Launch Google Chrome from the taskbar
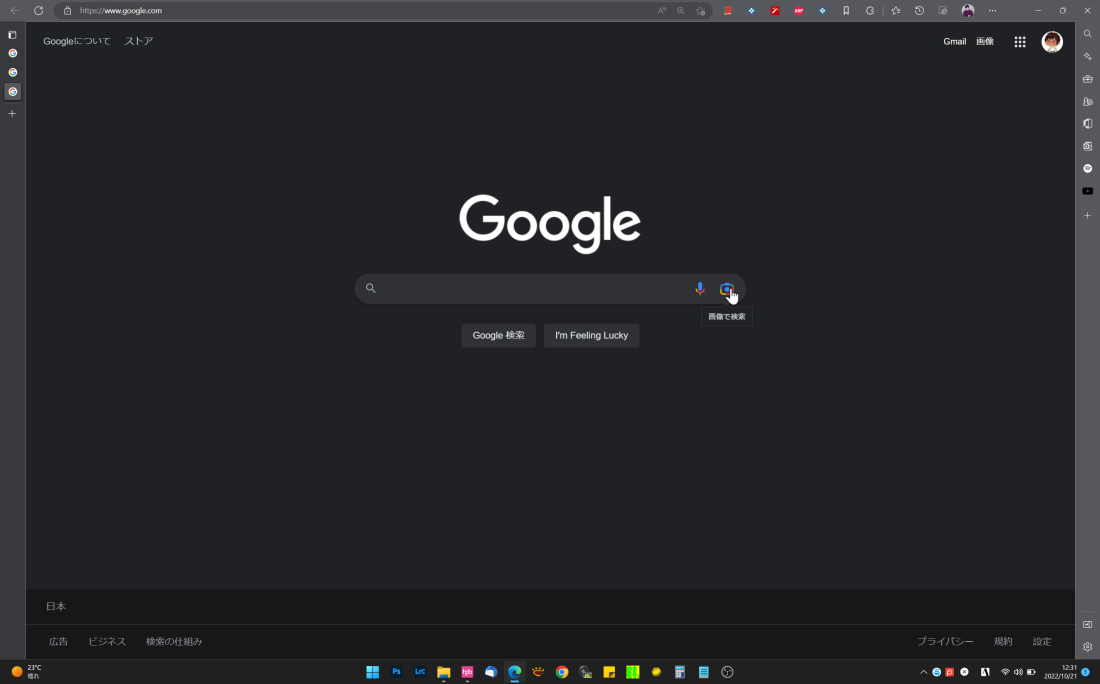The image size is (1100, 684). coord(561,671)
